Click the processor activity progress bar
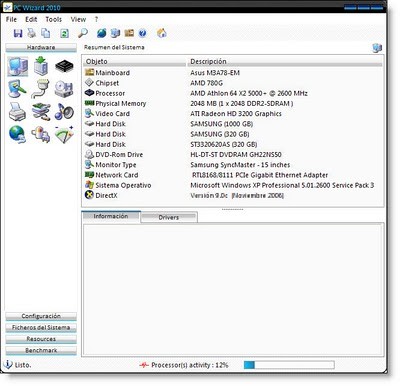Screen dimensions: 400x386 click(x=289, y=365)
